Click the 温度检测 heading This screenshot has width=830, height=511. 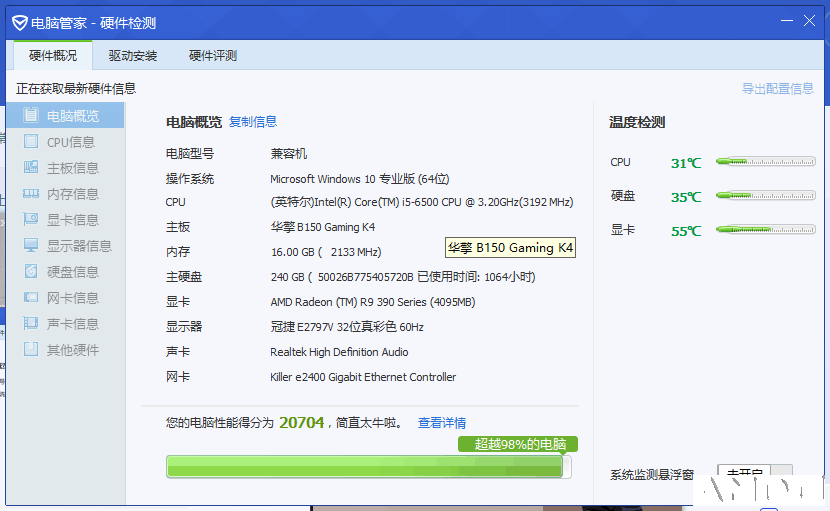click(637, 122)
